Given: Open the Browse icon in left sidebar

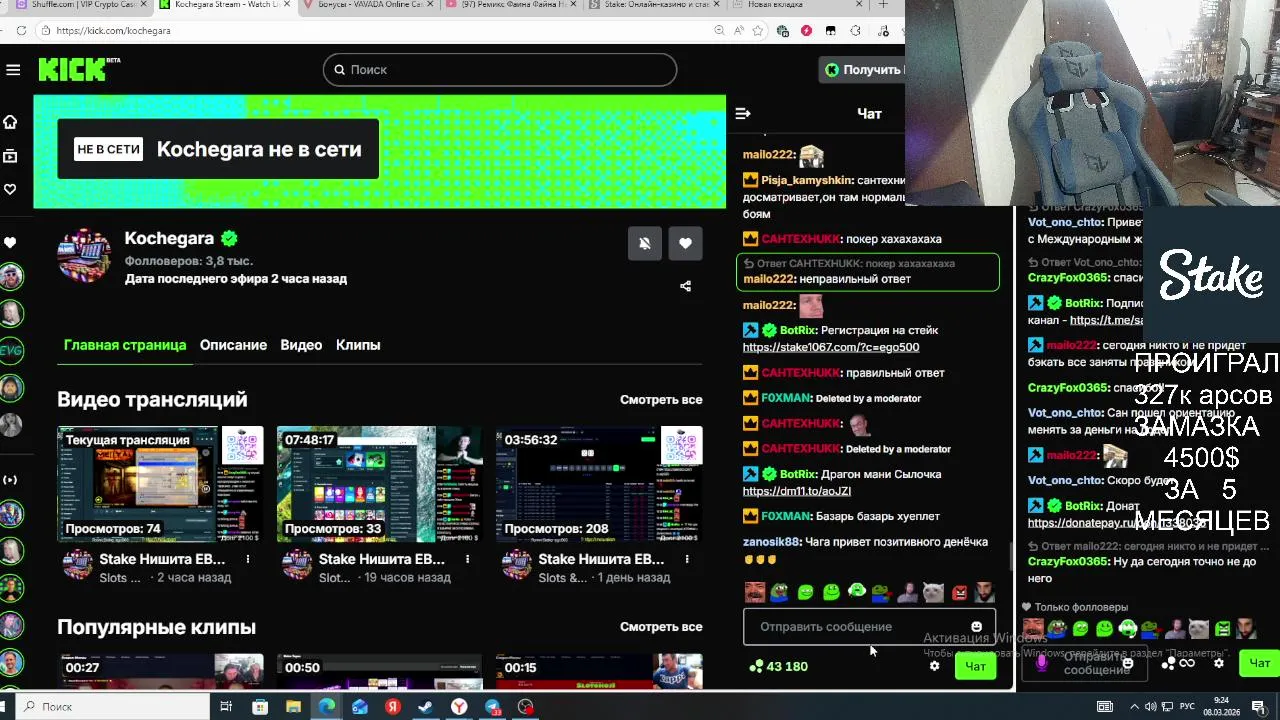Looking at the screenshot, I should click(x=10, y=156).
